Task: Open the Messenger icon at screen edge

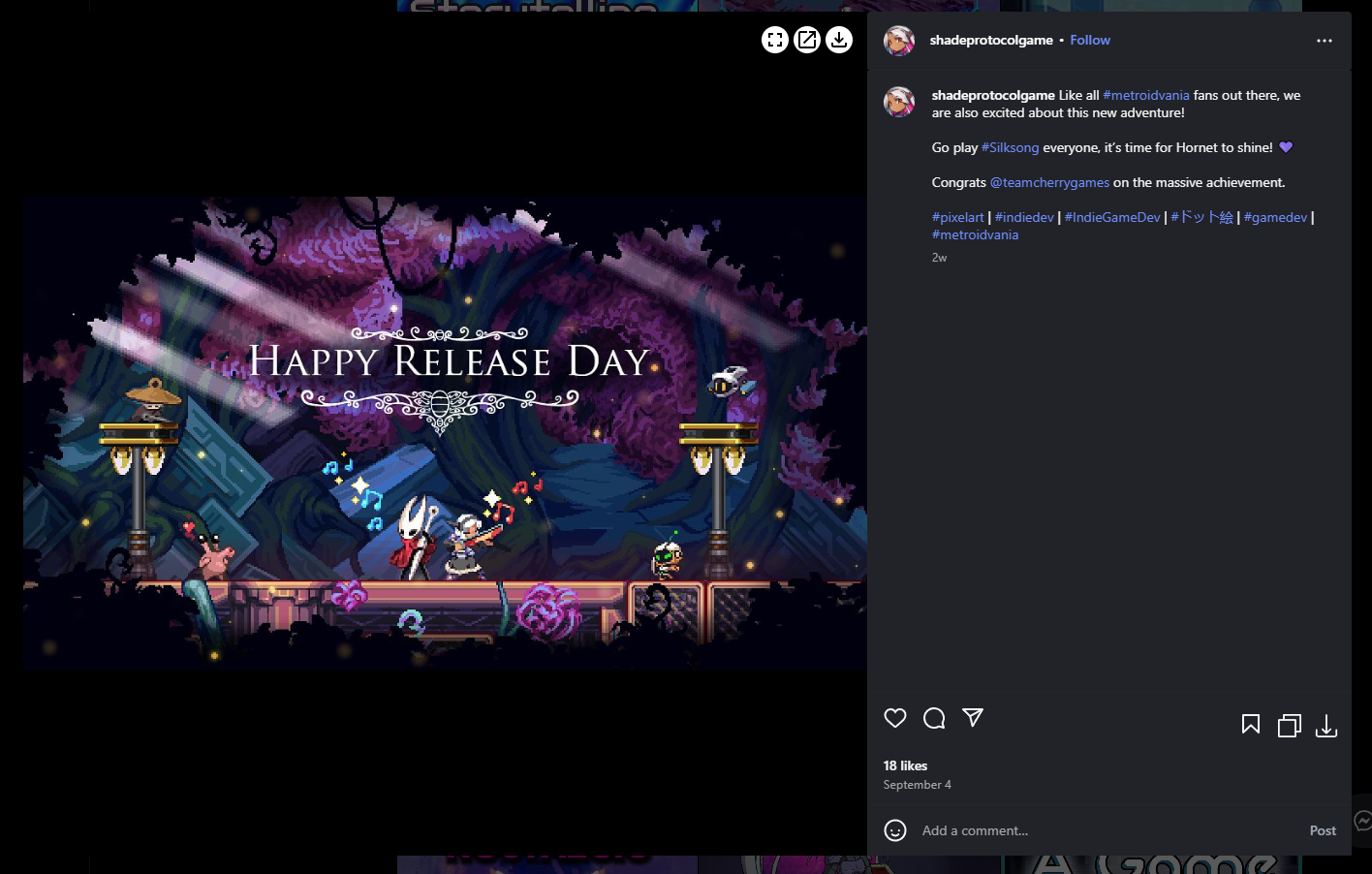Action: coord(1363,822)
